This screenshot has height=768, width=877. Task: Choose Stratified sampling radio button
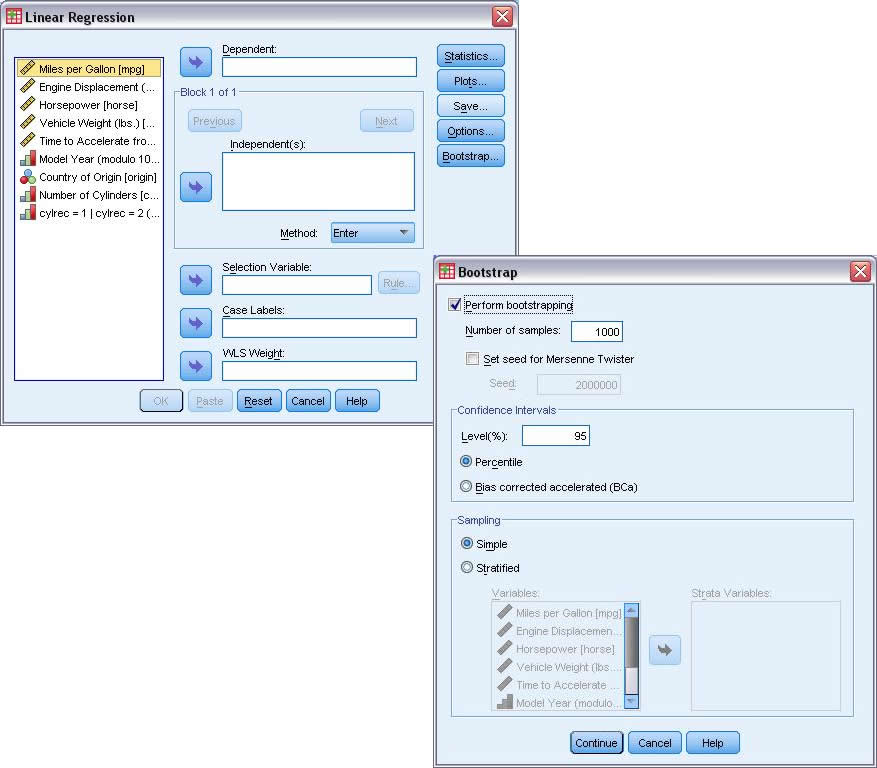click(x=466, y=567)
